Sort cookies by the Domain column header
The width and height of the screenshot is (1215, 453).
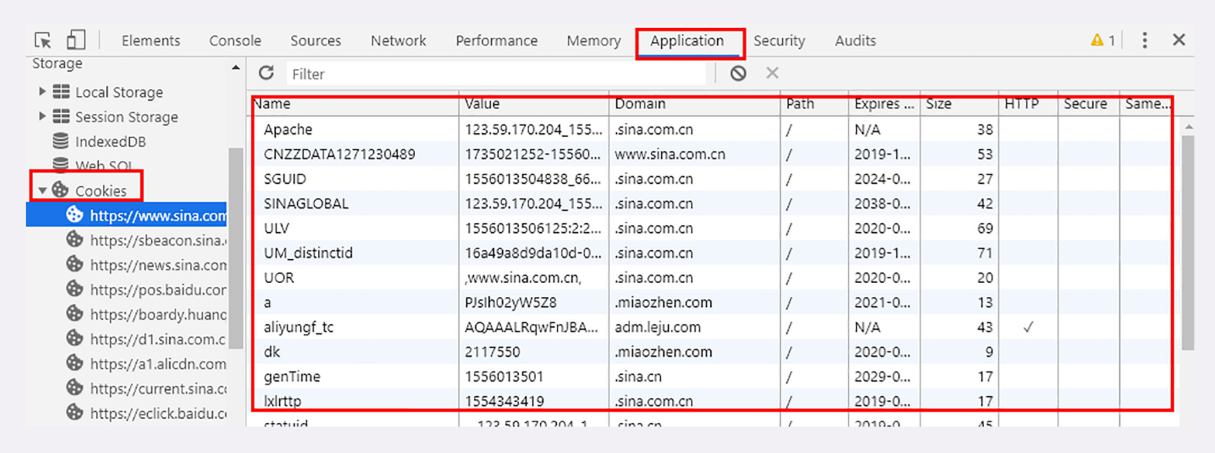pos(695,104)
